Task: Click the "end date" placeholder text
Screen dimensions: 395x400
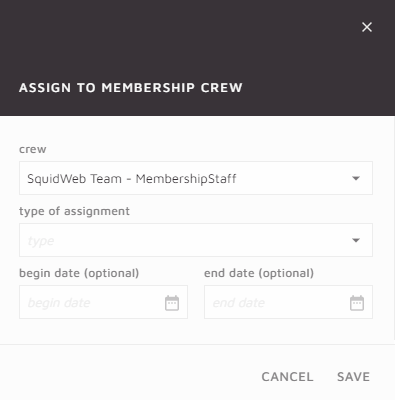Action: tap(239, 303)
